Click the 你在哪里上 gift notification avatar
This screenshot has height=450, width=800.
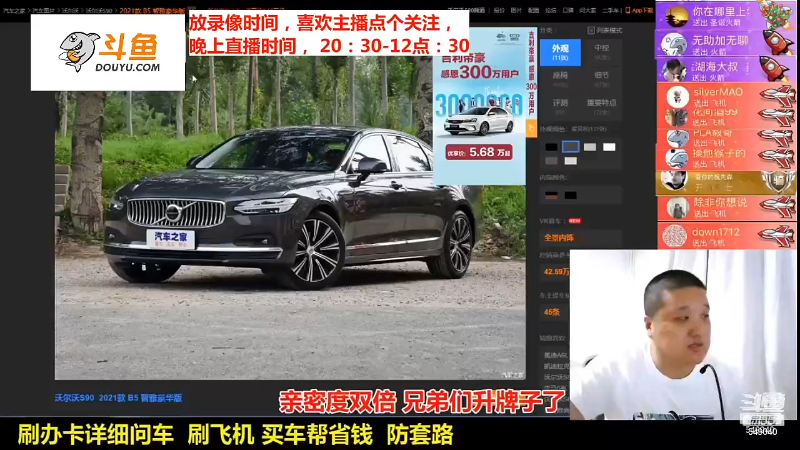click(677, 17)
